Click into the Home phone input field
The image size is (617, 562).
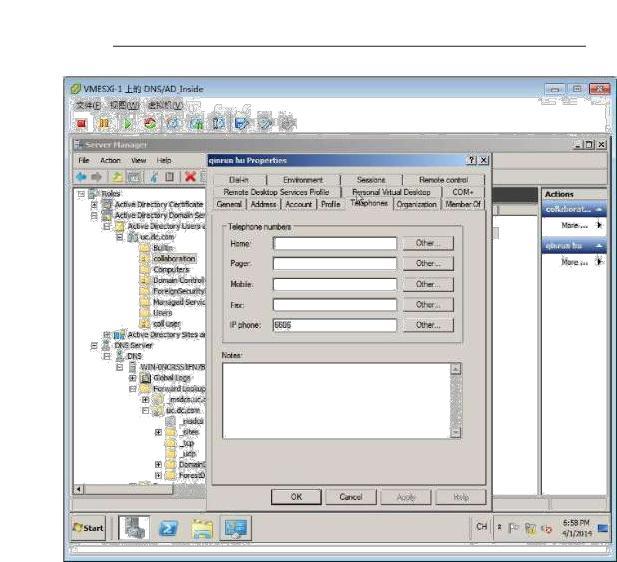point(335,243)
